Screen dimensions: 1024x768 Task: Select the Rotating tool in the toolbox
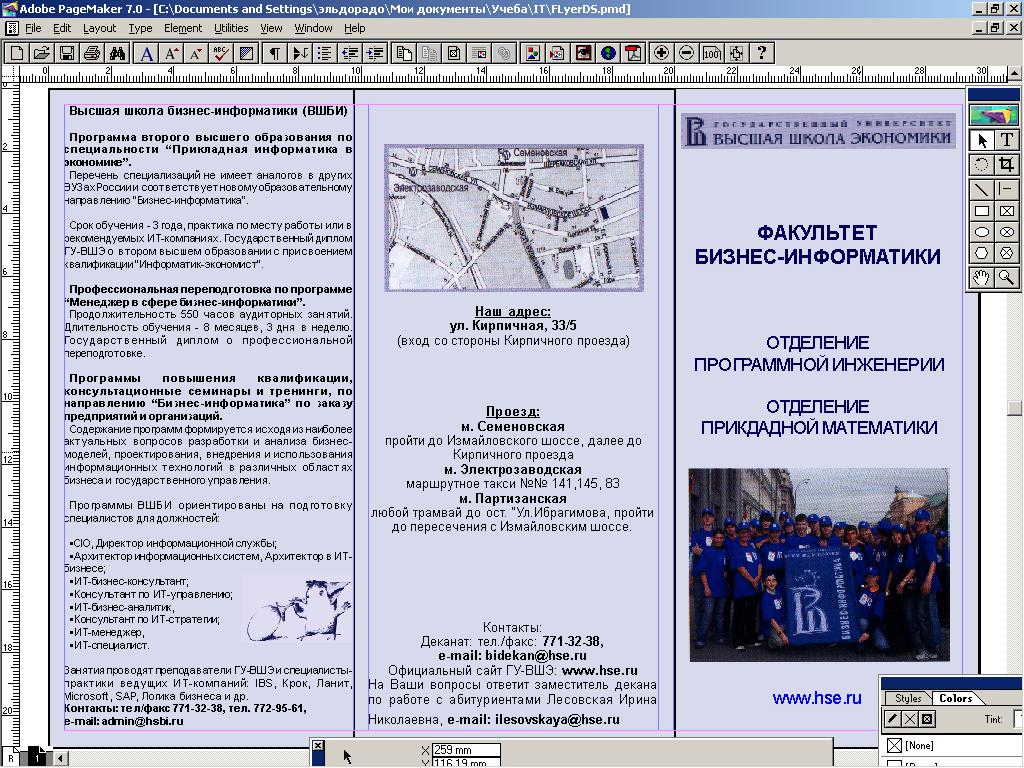coord(982,165)
